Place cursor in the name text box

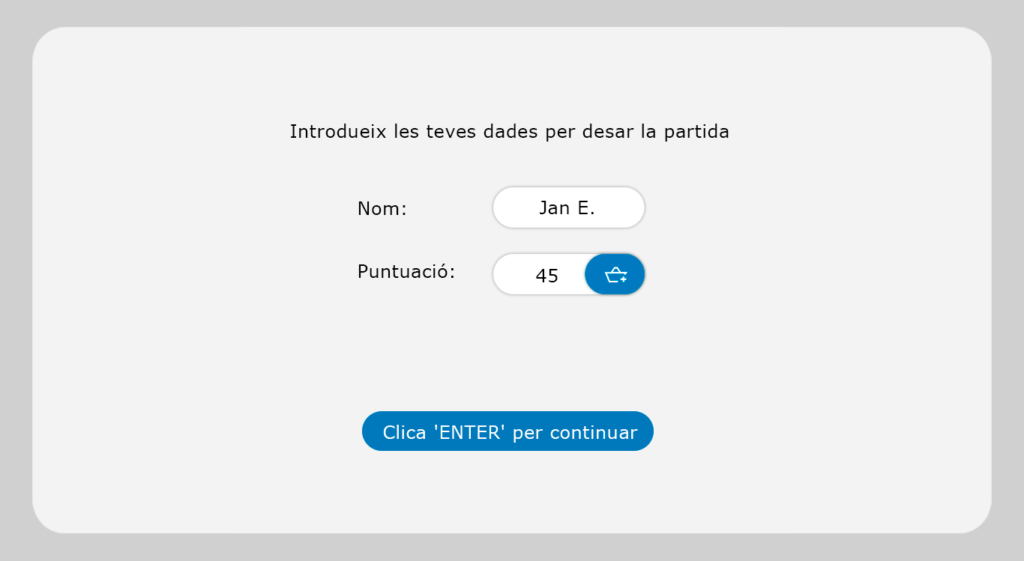coord(568,208)
